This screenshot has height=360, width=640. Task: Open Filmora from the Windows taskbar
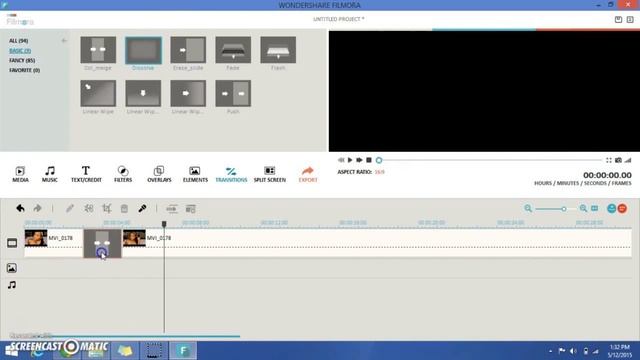pos(183,350)
